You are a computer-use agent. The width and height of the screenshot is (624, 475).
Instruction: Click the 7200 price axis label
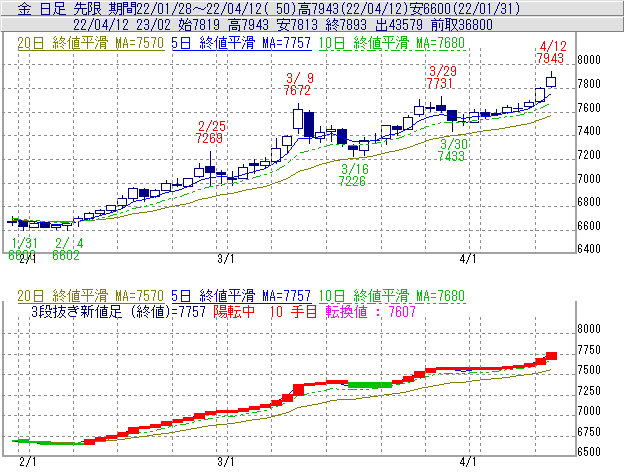click(589, 155)
